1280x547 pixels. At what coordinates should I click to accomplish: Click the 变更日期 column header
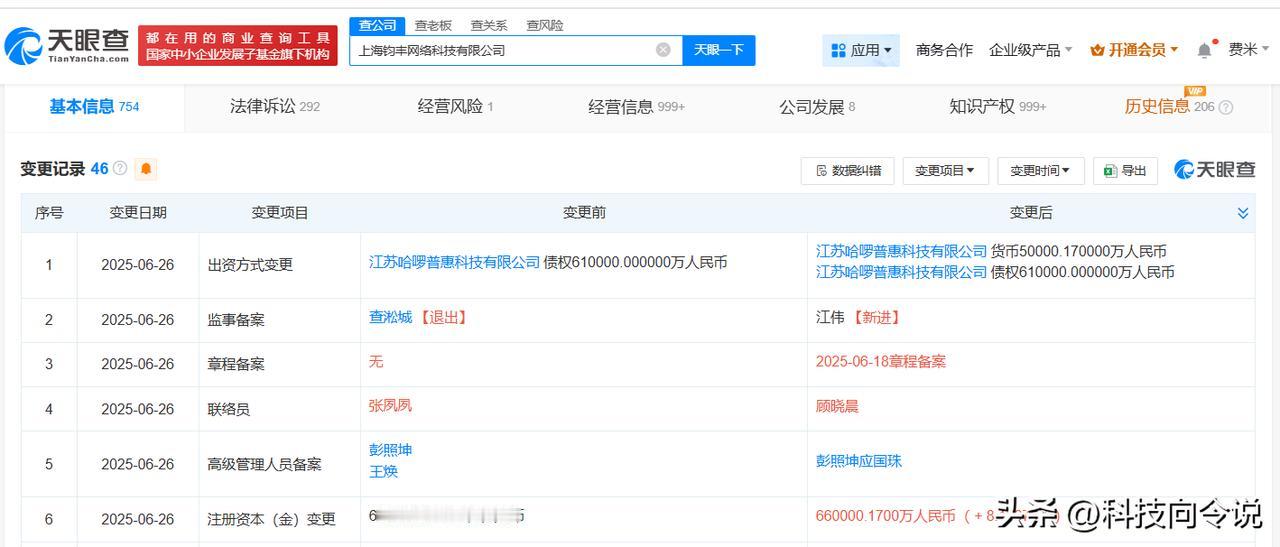(x=138, y=213)
